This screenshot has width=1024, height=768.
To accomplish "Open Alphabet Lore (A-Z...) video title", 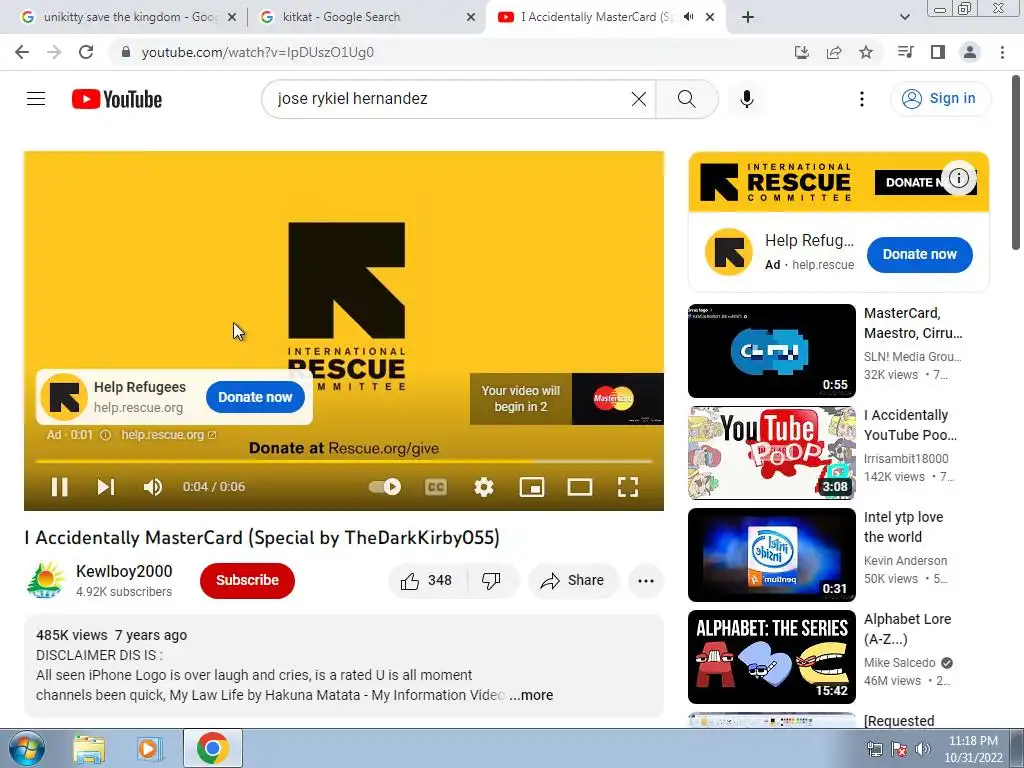I will click(907, 628).
